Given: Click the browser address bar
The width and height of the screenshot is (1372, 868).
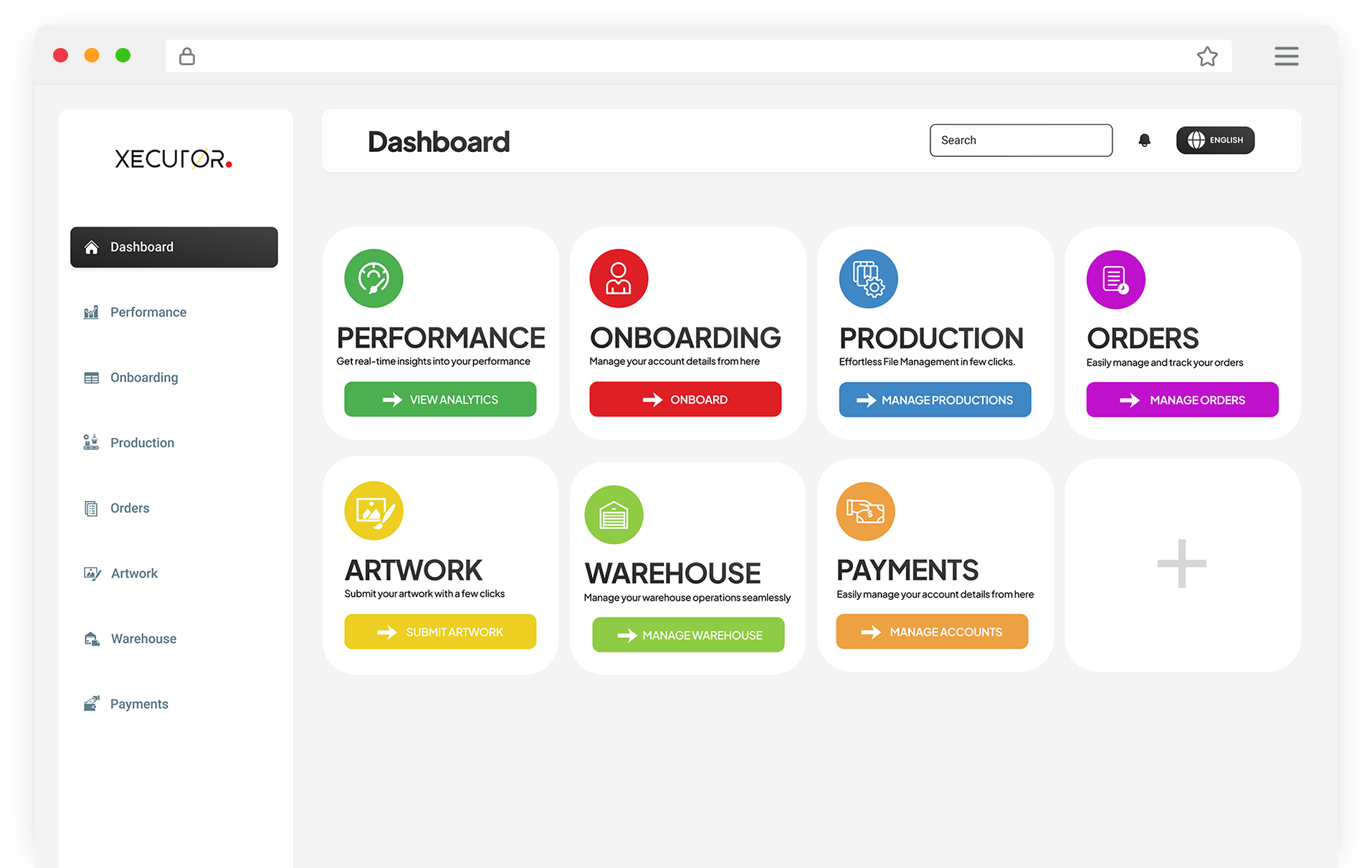Looking at the screenshot, I should (688, 56).
